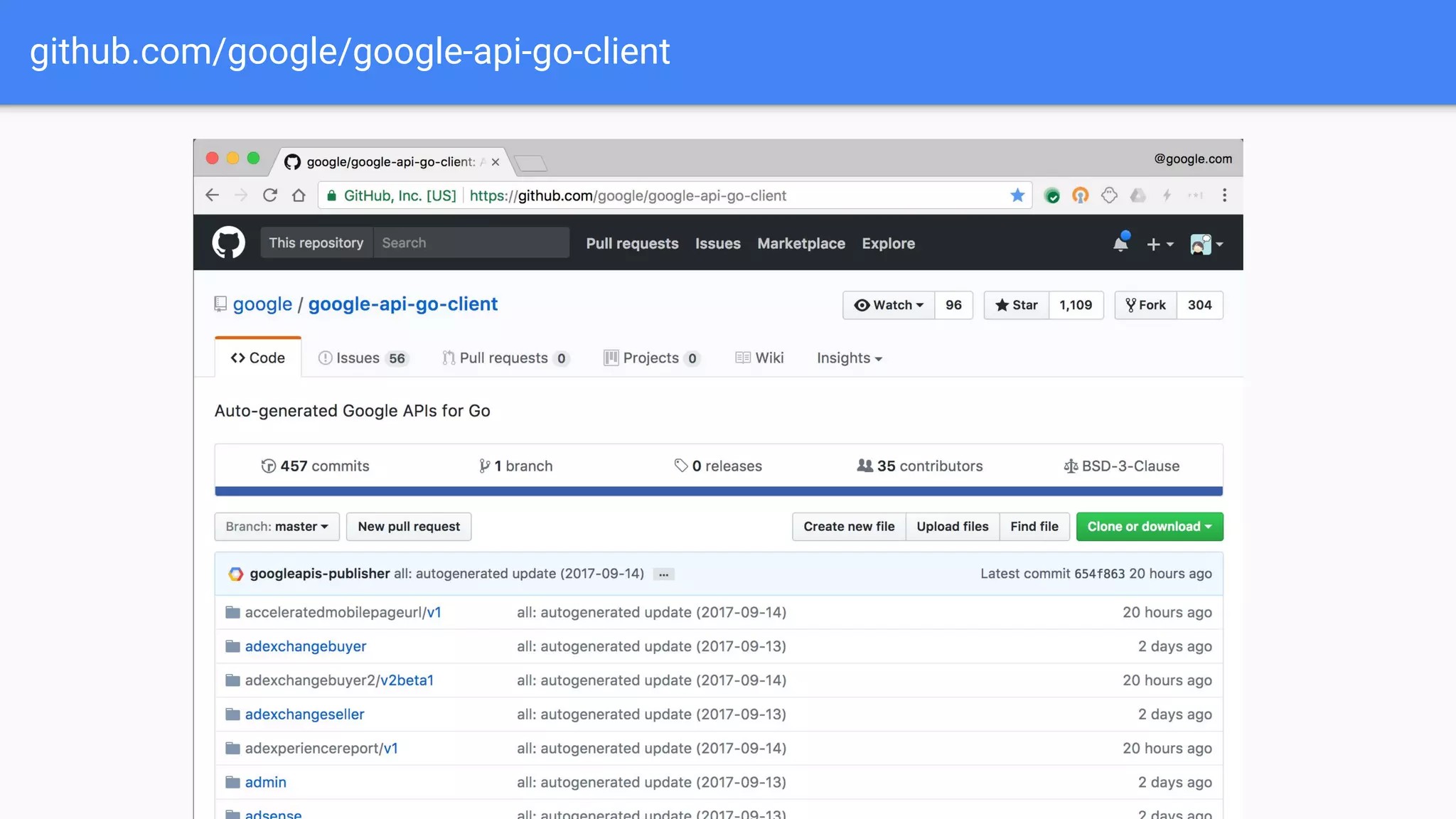View 0 releases page
This screenshot has width=1456, height=819.
718,466
